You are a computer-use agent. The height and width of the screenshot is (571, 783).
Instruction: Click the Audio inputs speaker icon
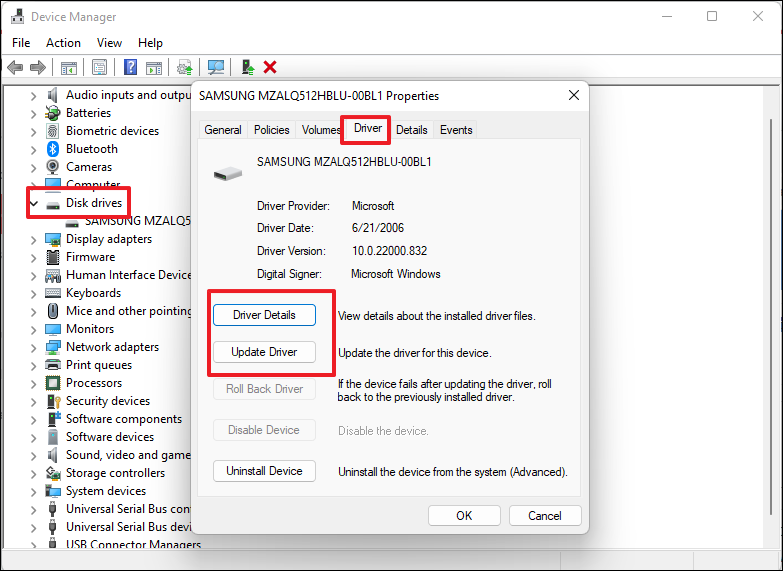(52, 95)
